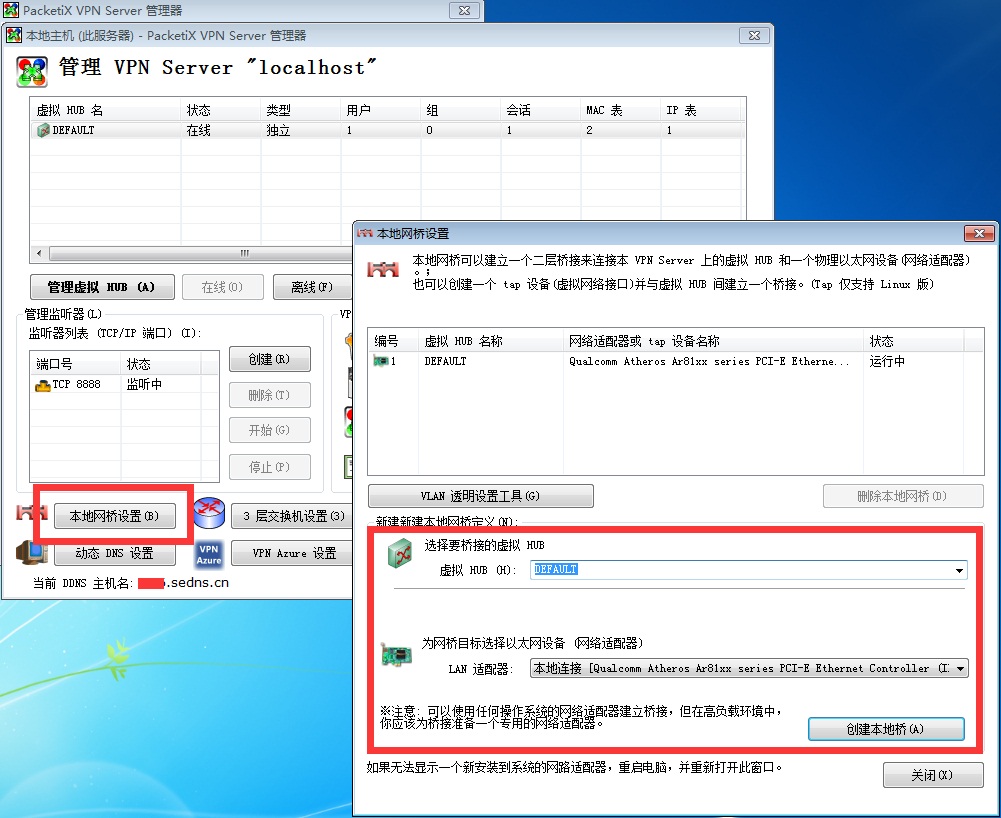
Task: Select DEFAULT hub row text
Action: [73, 130]
